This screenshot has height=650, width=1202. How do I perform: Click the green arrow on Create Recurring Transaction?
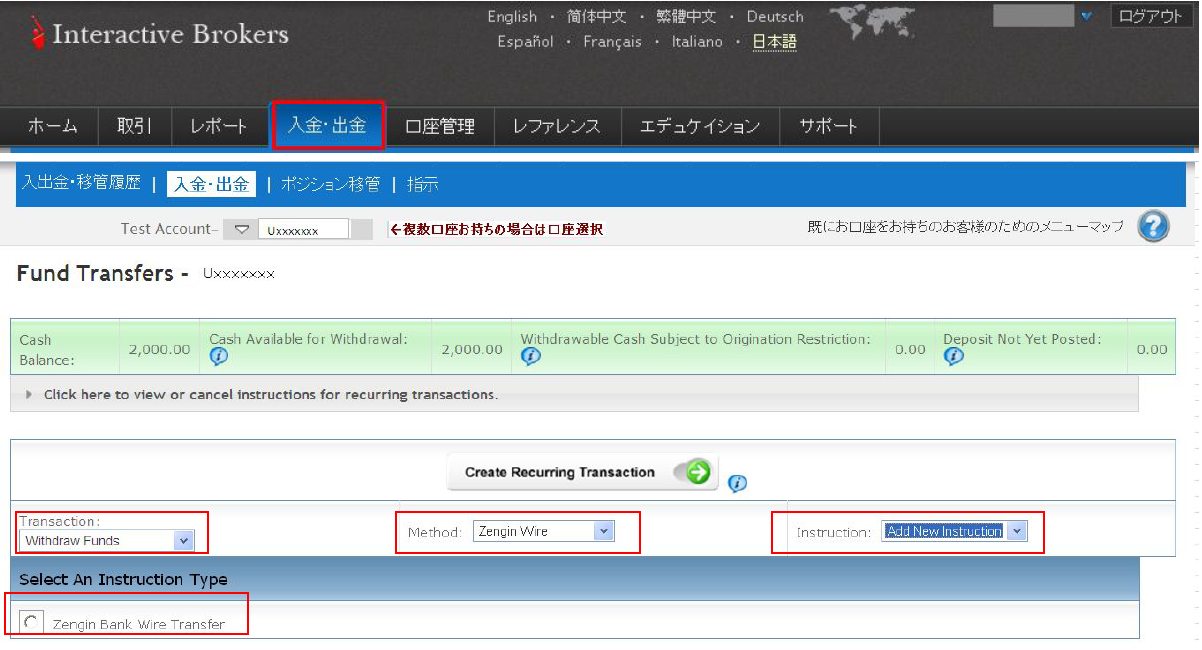698,472
